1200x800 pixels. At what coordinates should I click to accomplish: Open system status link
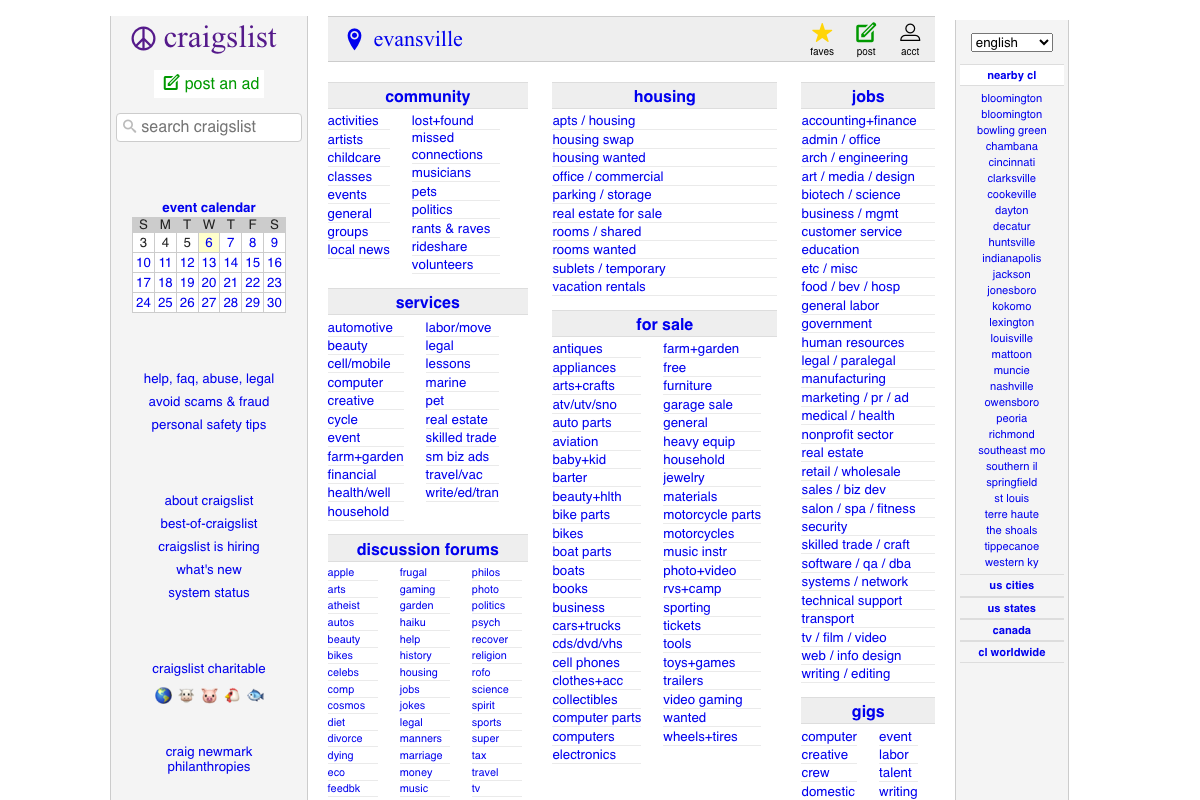coord(209,592)
